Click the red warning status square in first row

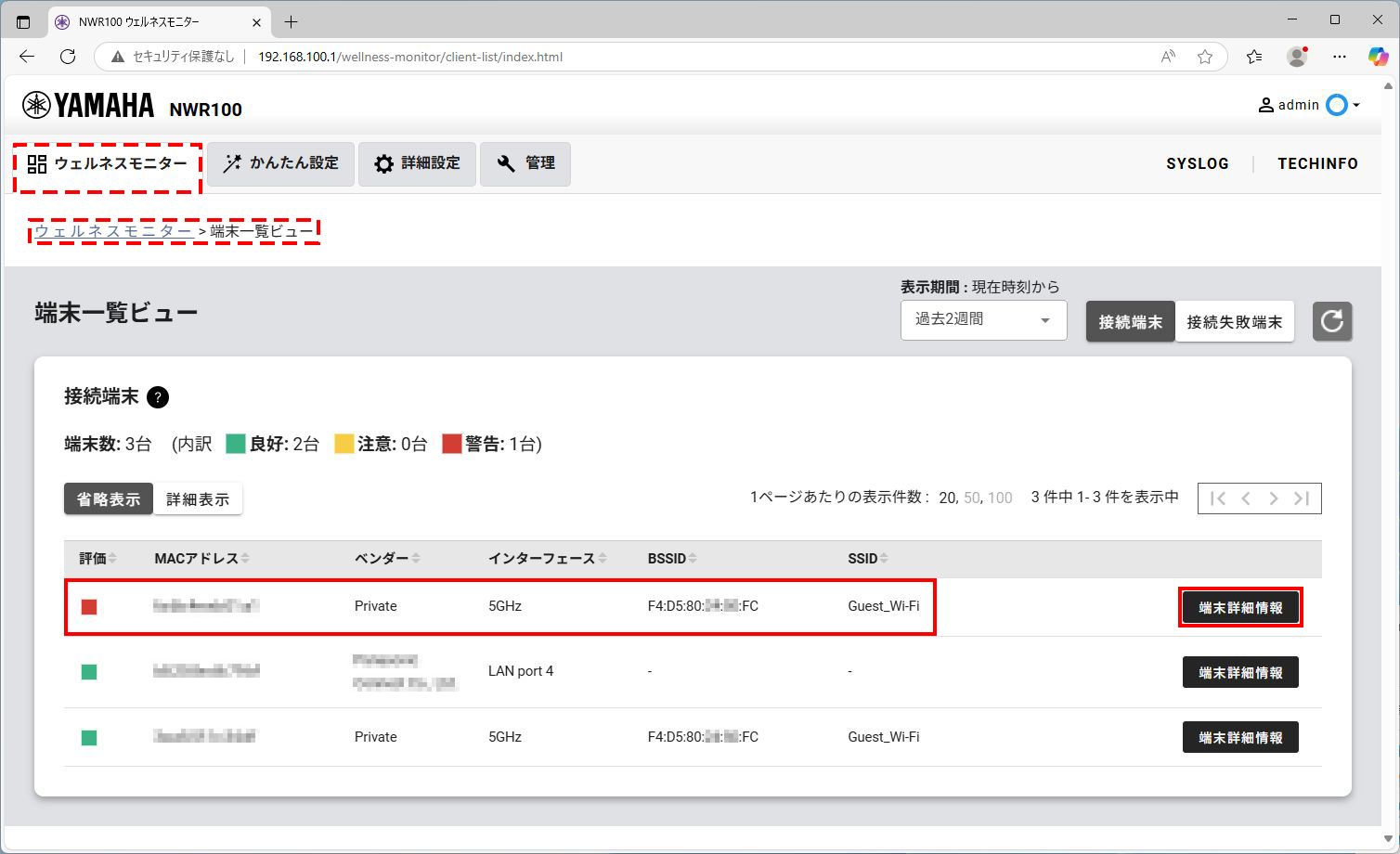coord(89,607)
